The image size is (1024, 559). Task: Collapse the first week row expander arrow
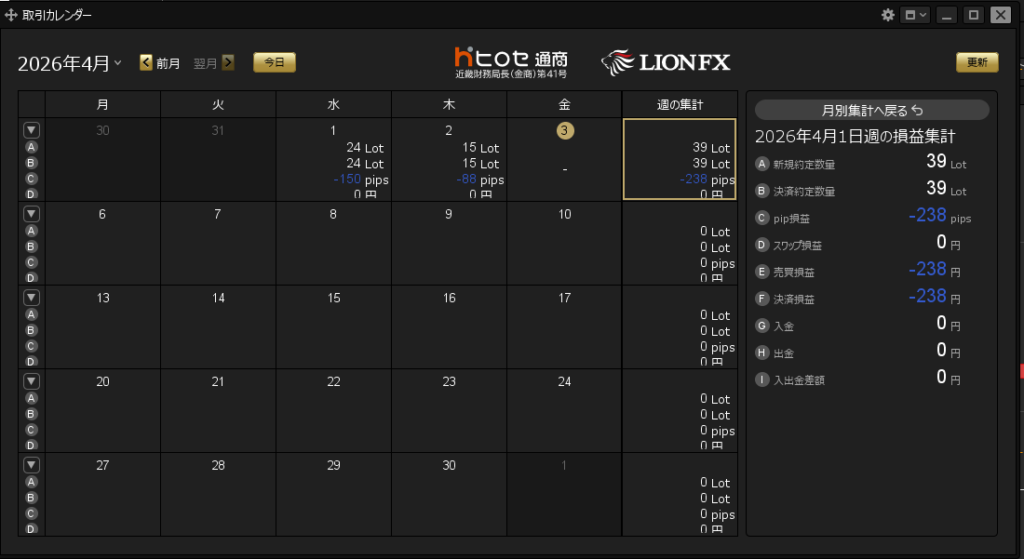[31, 130]
